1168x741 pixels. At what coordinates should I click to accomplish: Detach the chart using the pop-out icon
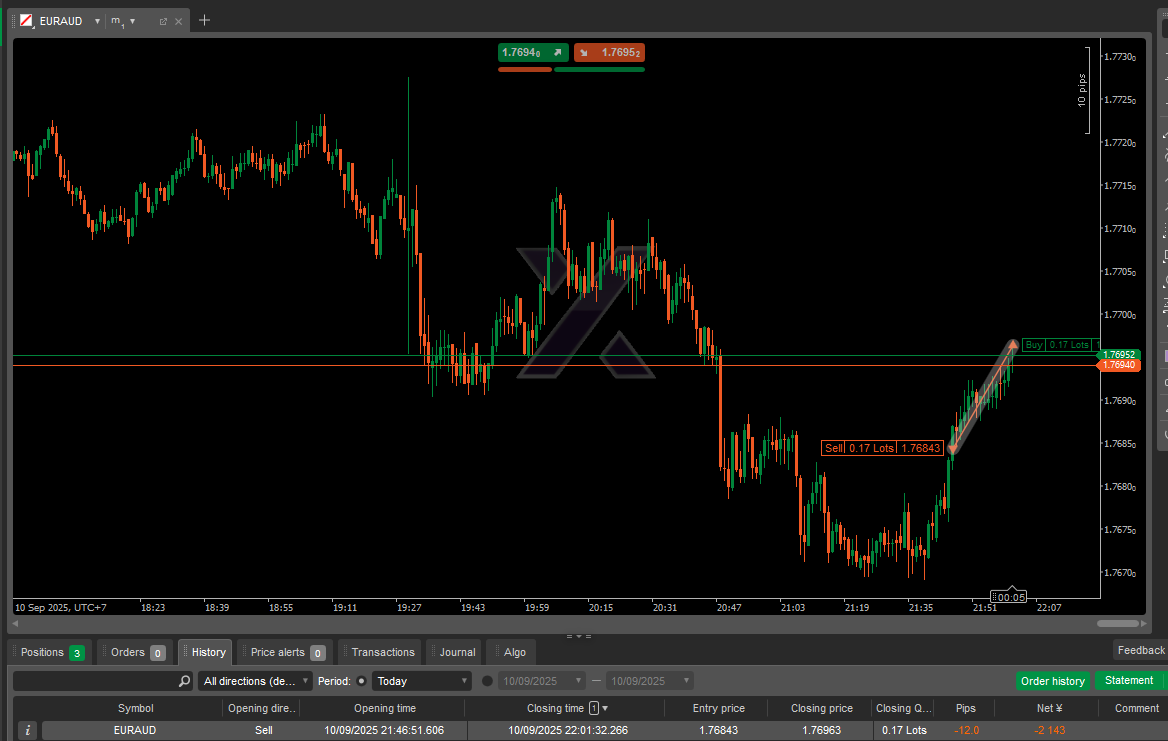click(x=163, y=21)
